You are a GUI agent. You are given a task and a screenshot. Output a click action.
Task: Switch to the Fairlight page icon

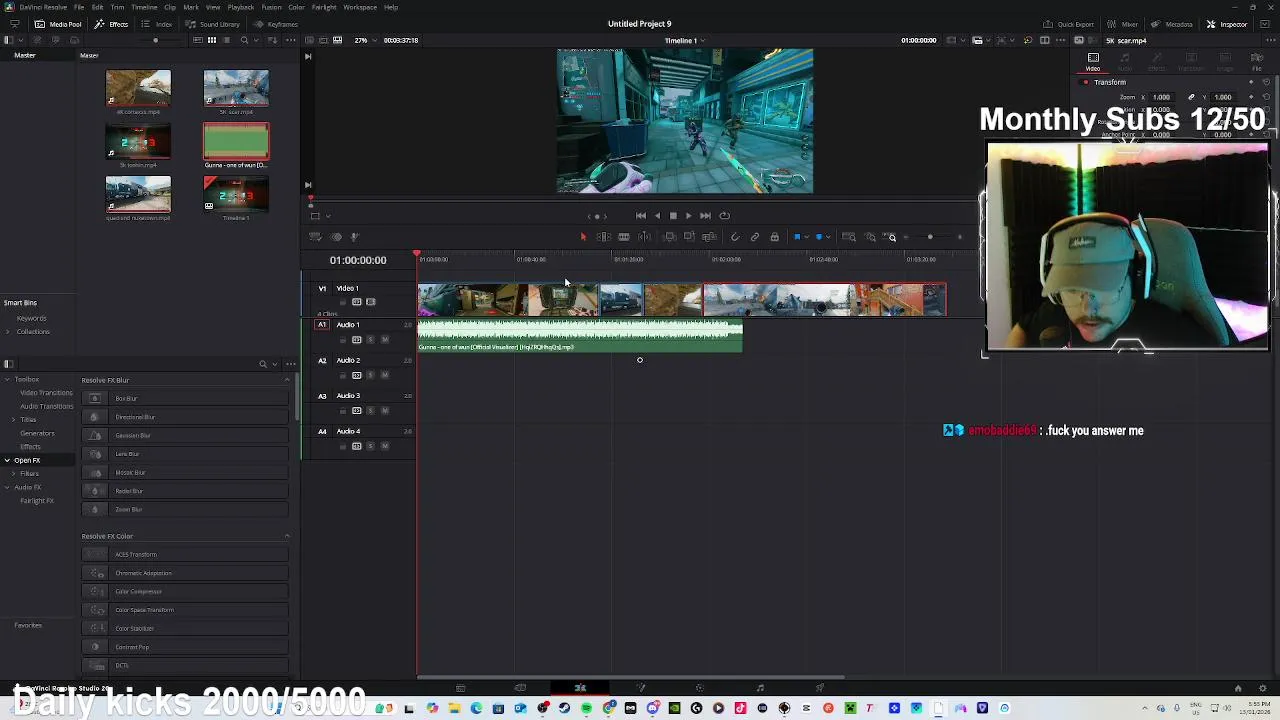click(760, 688)
